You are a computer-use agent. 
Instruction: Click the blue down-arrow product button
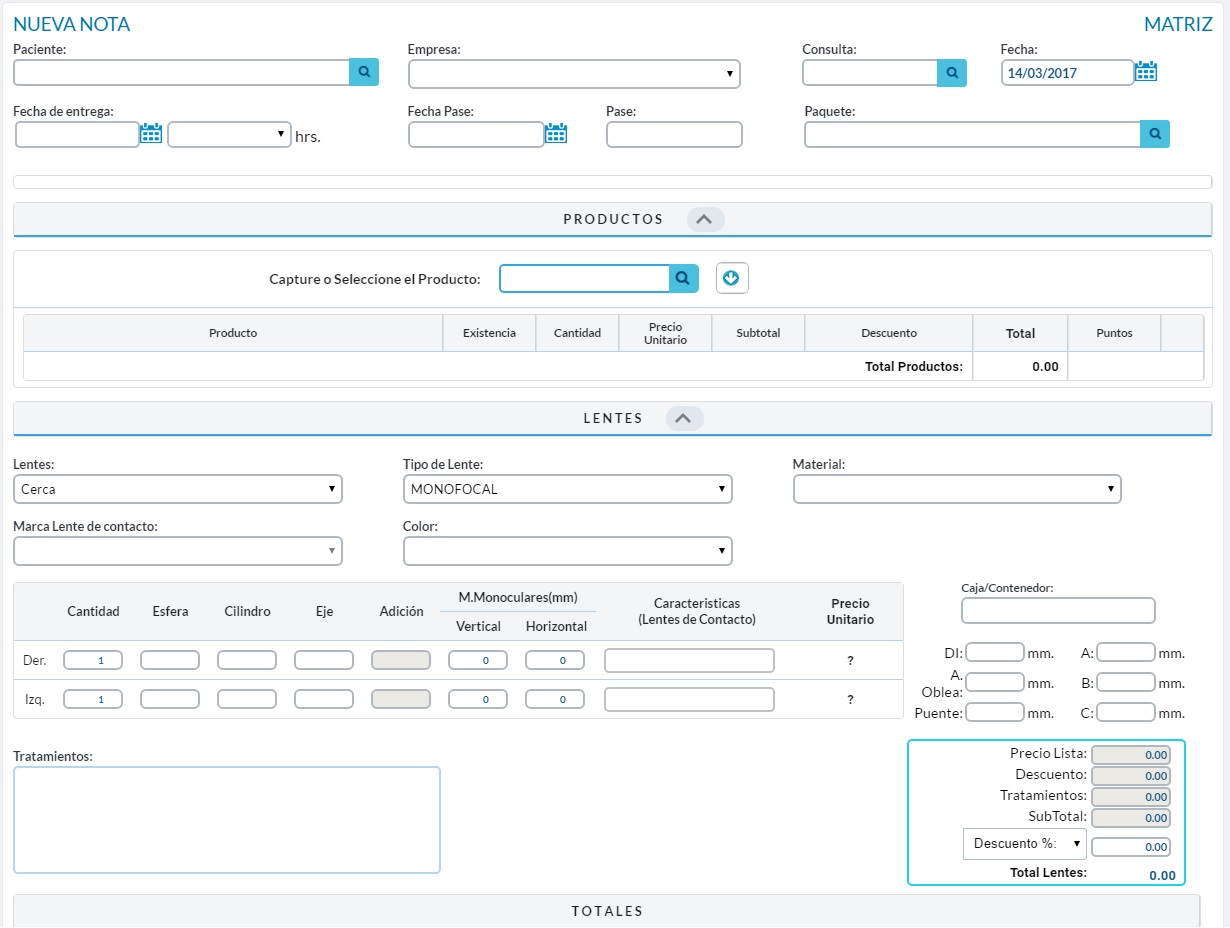pyautogui.click(x=732, y=279)
